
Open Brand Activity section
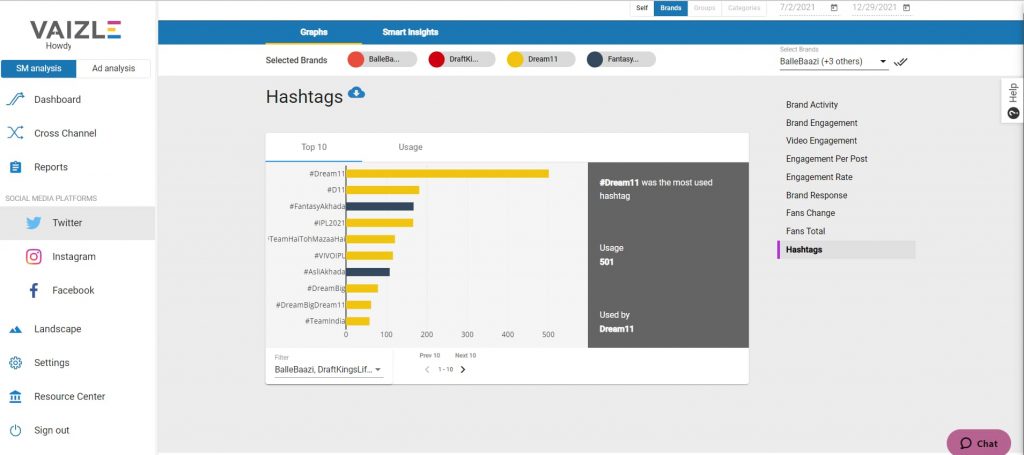point(812,104)
